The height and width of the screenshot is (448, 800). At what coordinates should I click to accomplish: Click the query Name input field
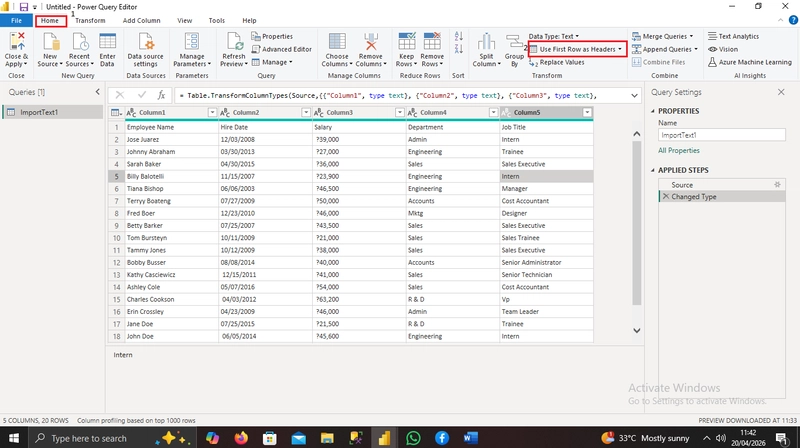[x=721, y=135]
